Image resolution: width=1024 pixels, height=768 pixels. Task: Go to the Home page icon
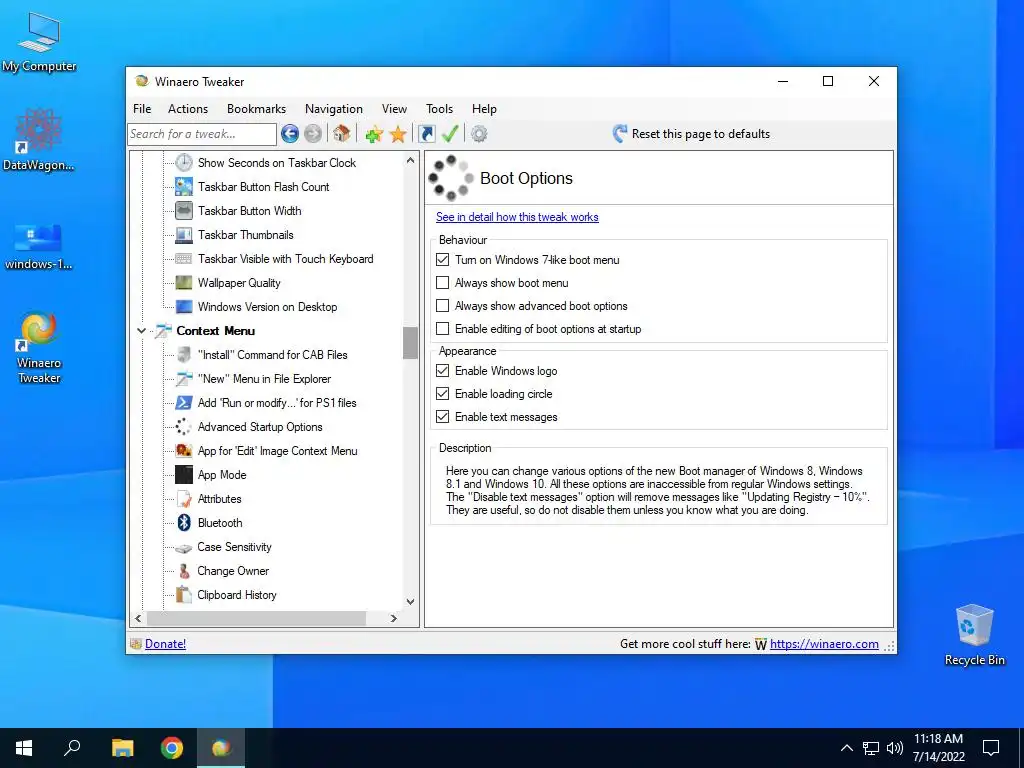tap(342, 134)
